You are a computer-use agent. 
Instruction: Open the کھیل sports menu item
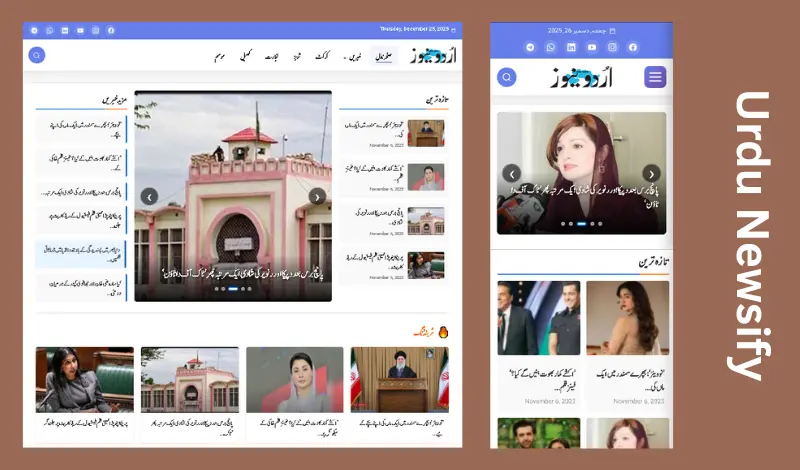246,56
